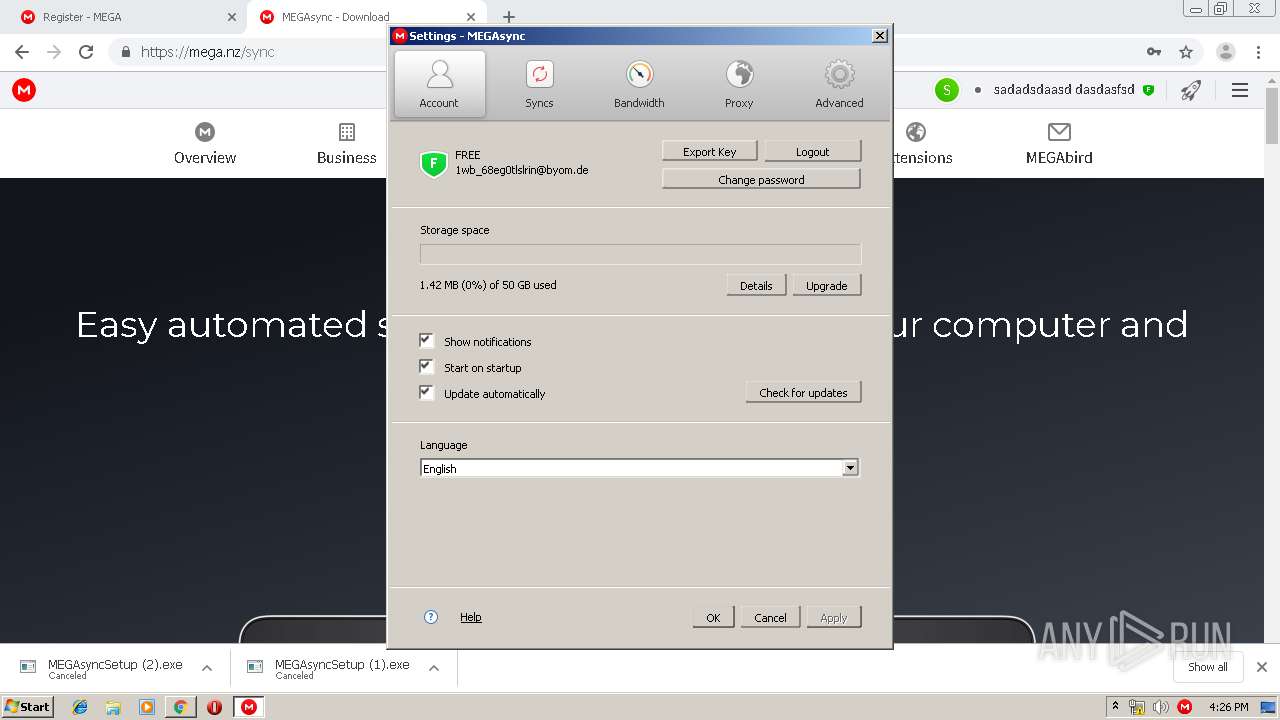
Task: Open the Bandwidth settings tab
Action: point(639,84)
